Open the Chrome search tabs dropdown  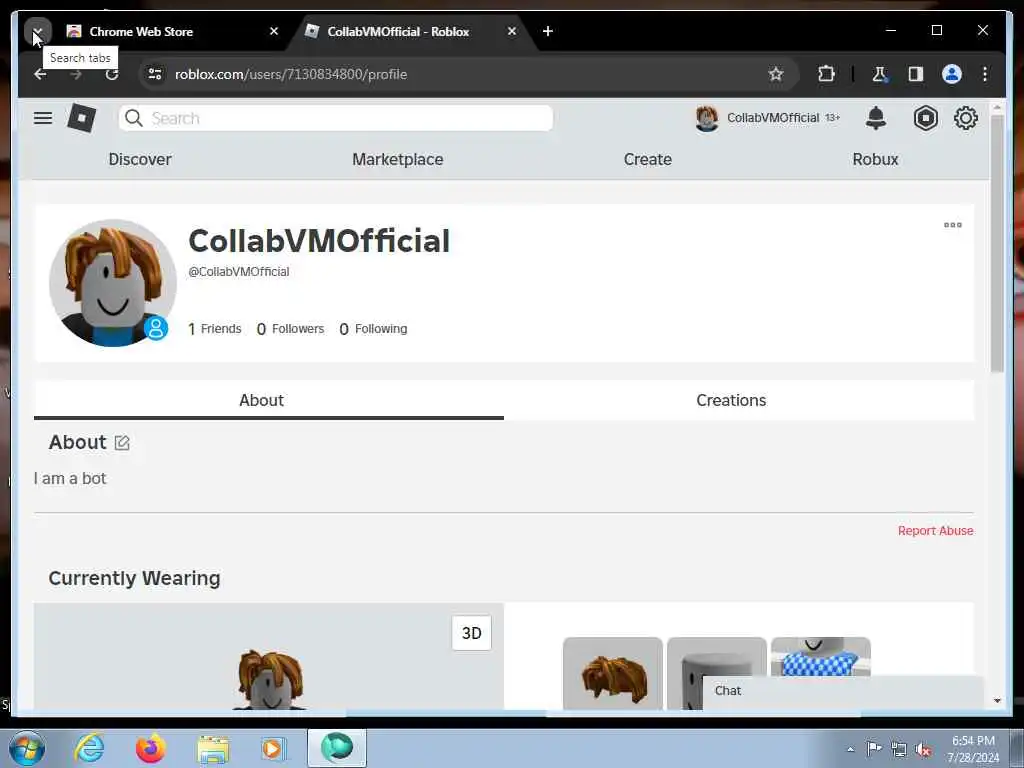pos(37,31)
